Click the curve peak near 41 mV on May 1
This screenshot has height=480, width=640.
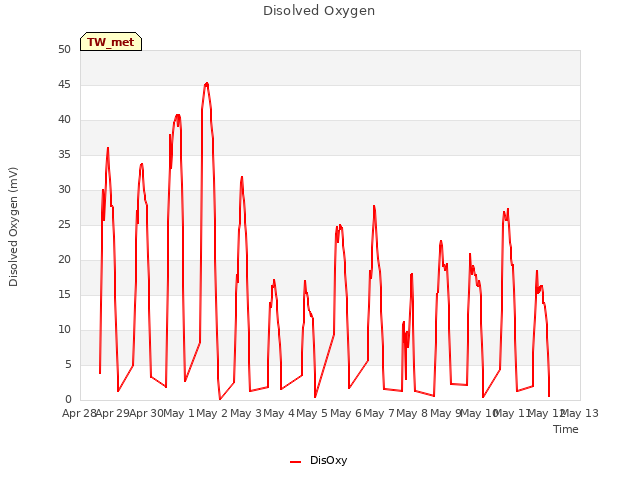click(x=178, y=116)
